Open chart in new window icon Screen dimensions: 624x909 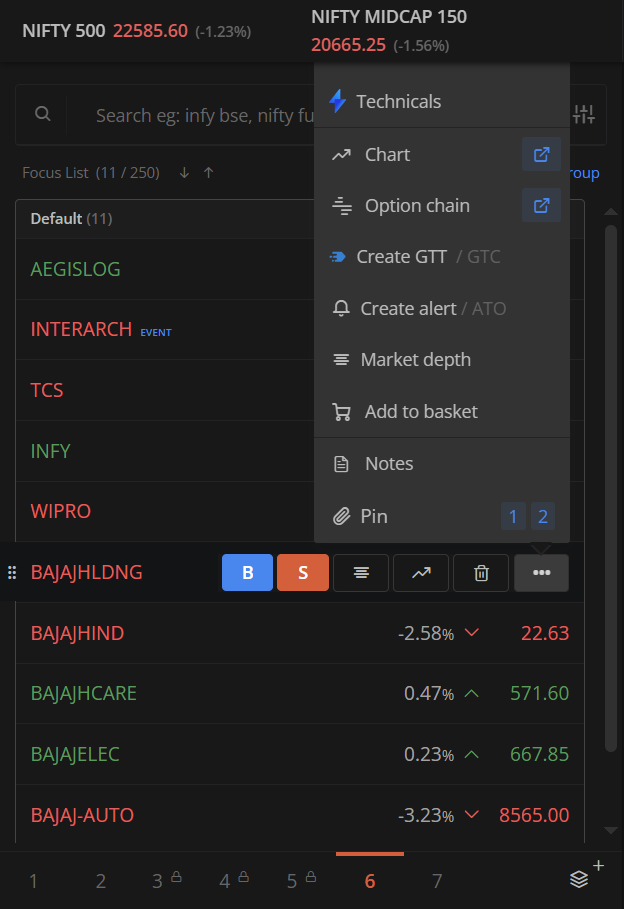pyautogui.click(x=541, y=154)
